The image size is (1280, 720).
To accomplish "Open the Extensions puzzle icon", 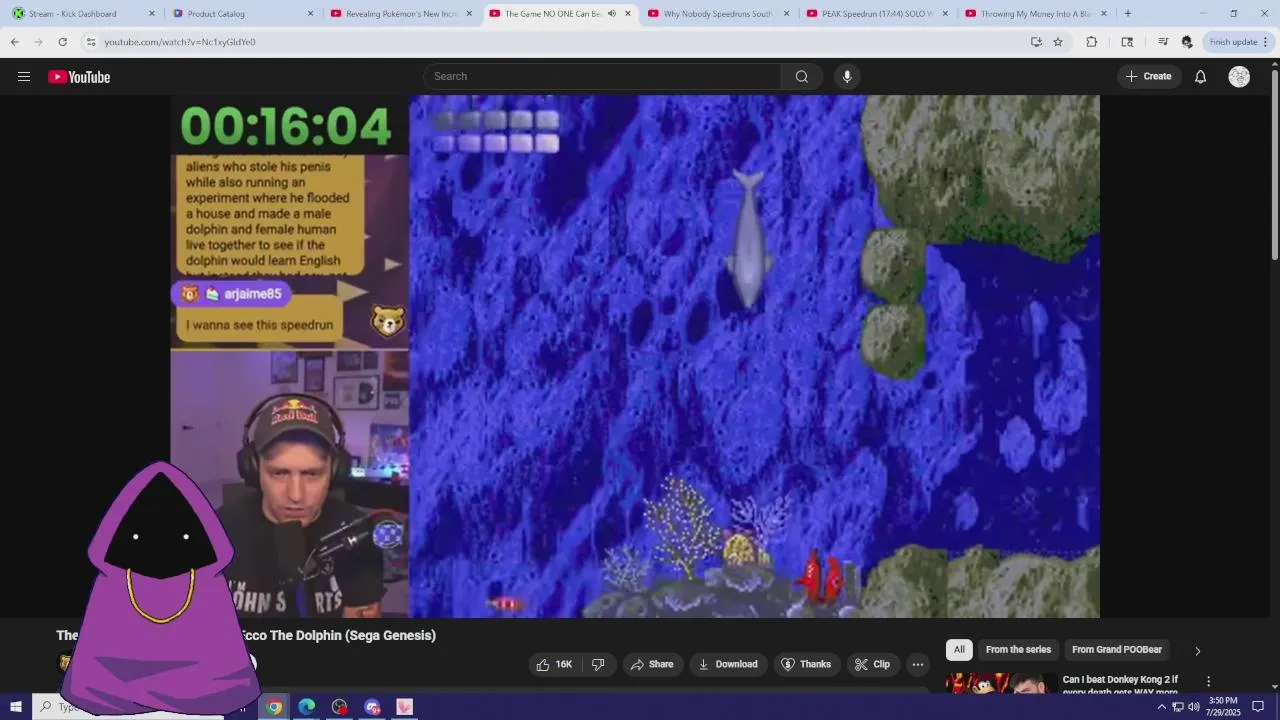I will (1092, 42).
